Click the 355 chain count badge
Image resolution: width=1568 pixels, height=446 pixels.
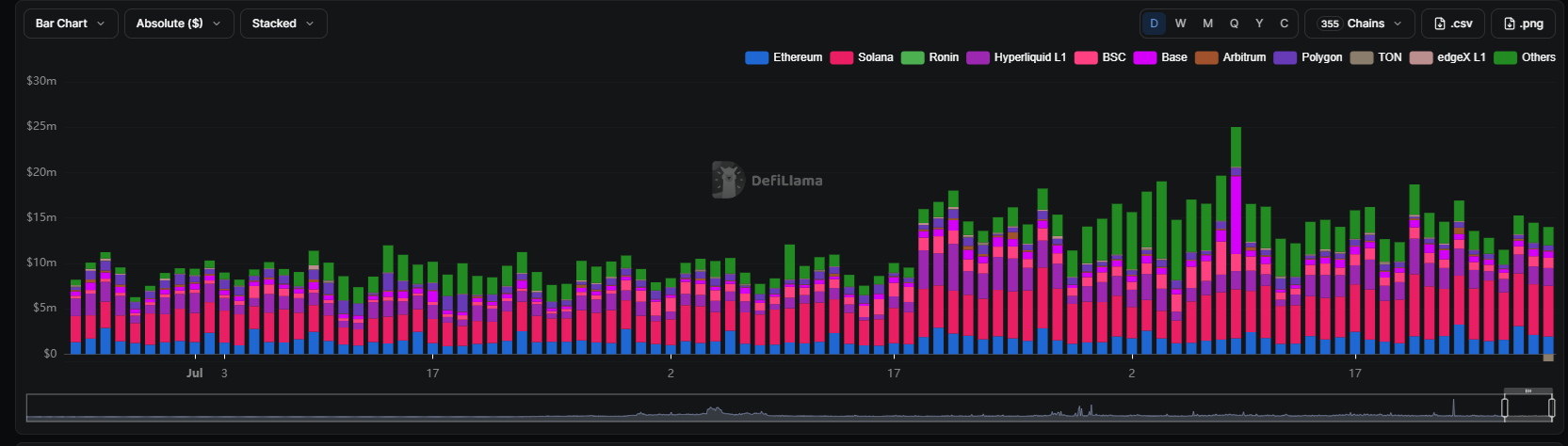pos(1330,24)
